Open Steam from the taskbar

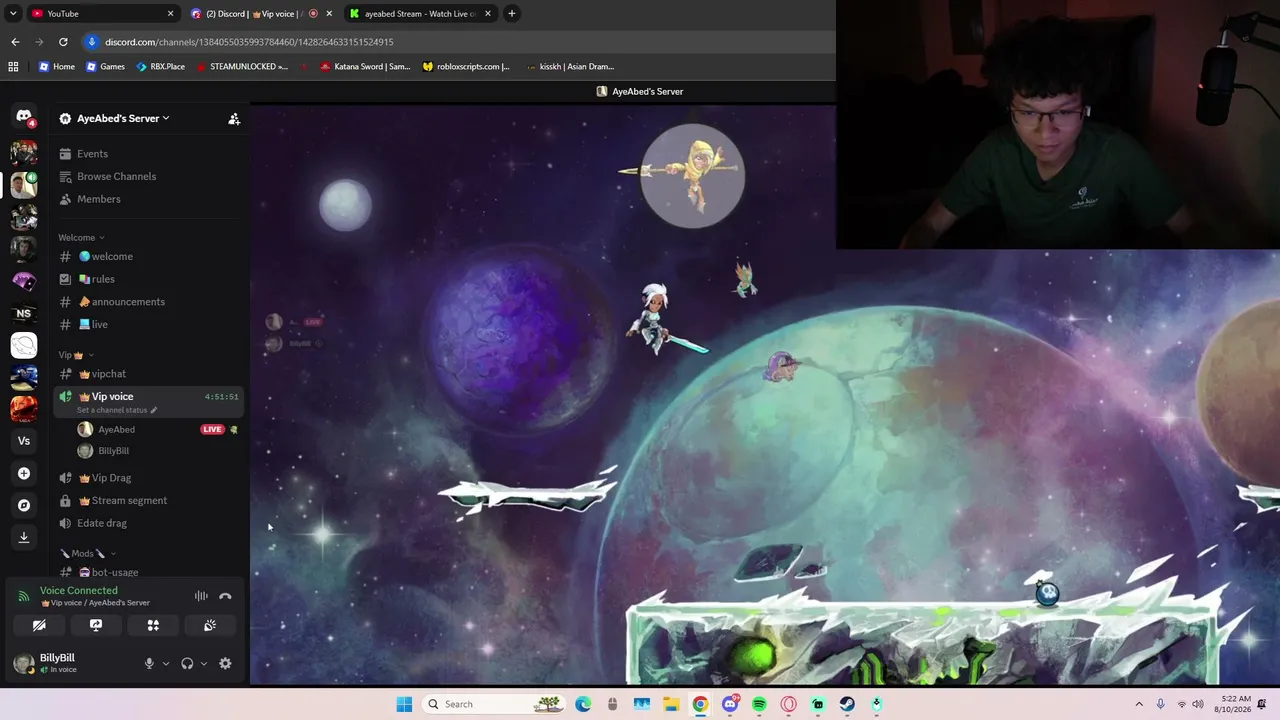point(847,704)
